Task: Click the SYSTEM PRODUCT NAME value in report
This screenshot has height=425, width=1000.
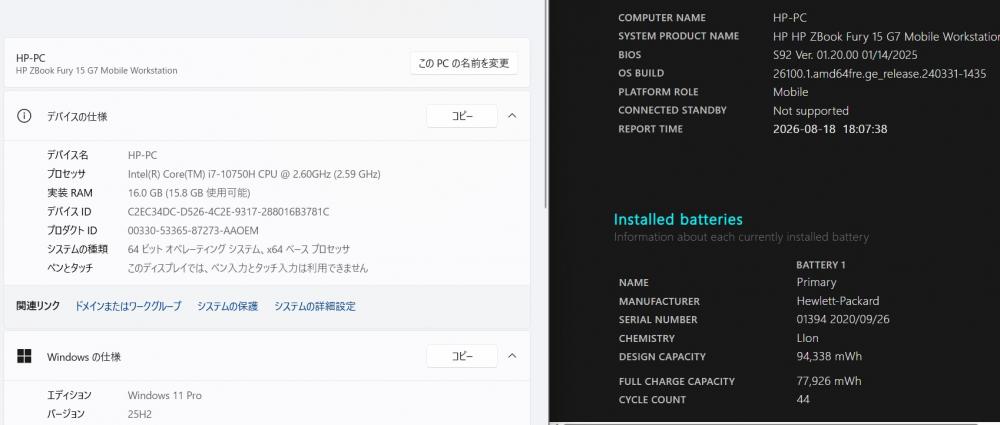Action: coord(886,36)
